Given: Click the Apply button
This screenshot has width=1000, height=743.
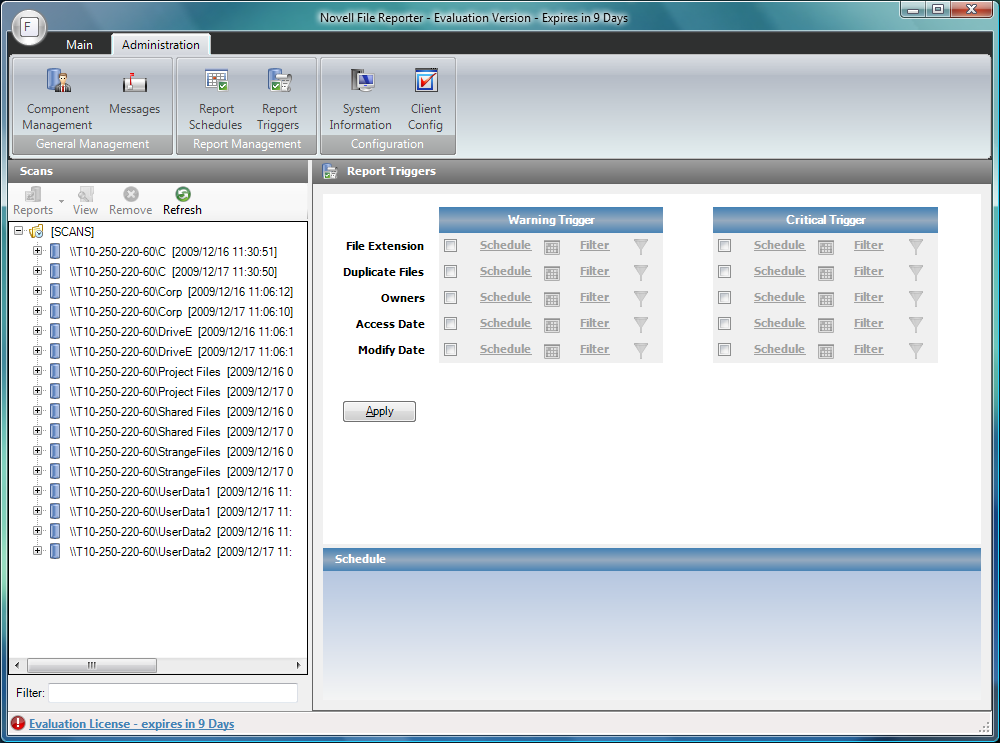Looking at the screenshot, I should tap(379, 411).
